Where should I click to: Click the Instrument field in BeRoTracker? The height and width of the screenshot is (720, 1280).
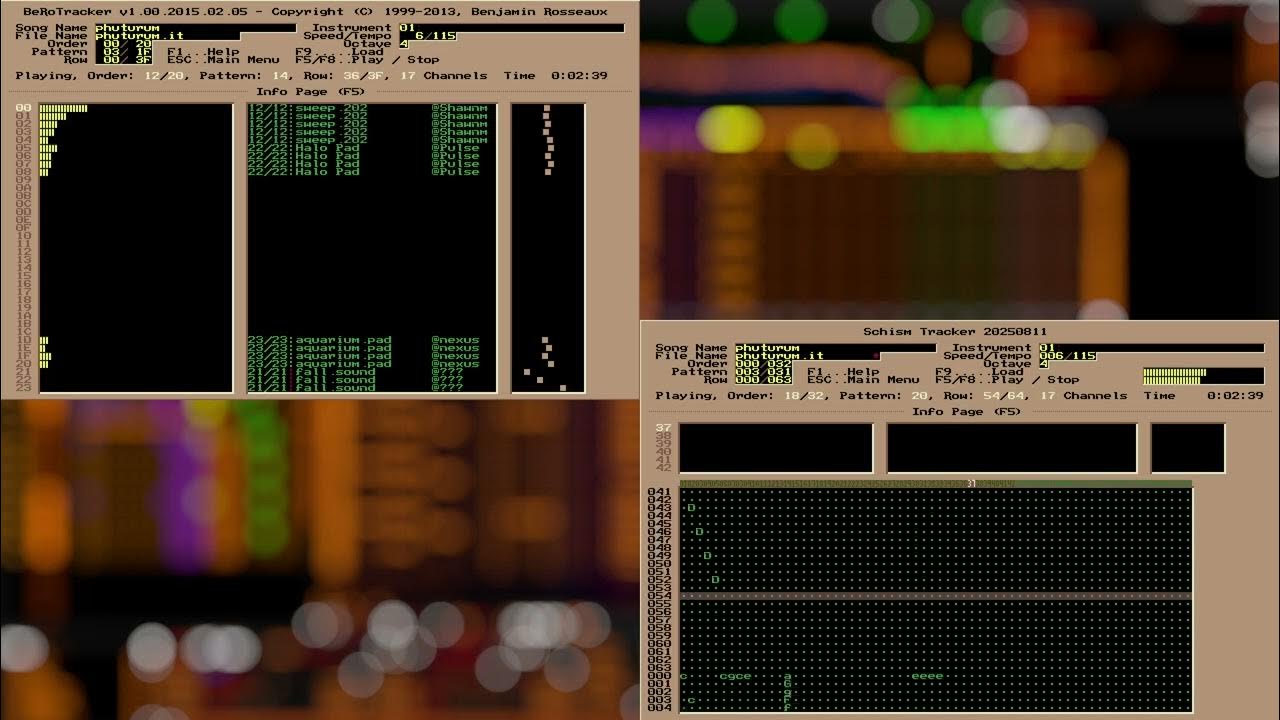[x=511, y=28]
